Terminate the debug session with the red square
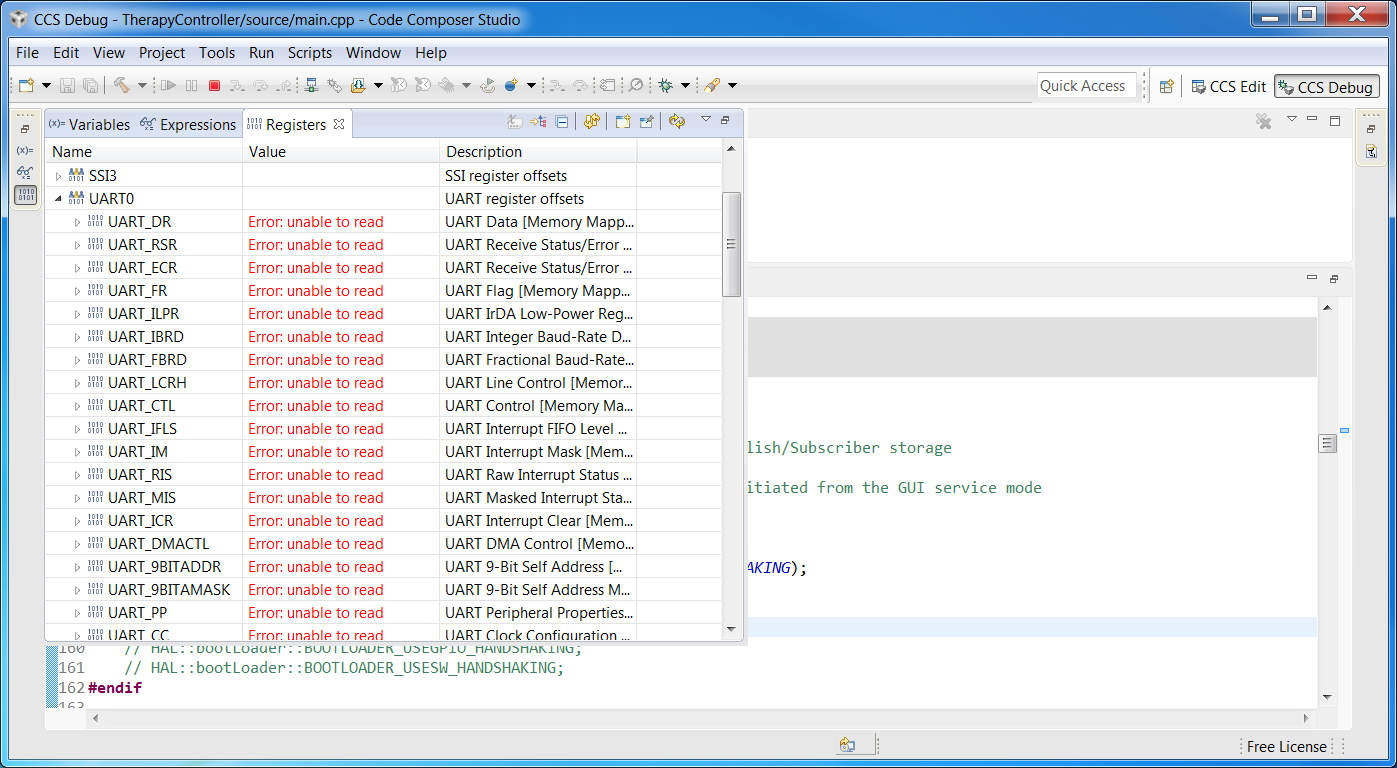This screenshot has width=1397, height=768. pos(214,86)
